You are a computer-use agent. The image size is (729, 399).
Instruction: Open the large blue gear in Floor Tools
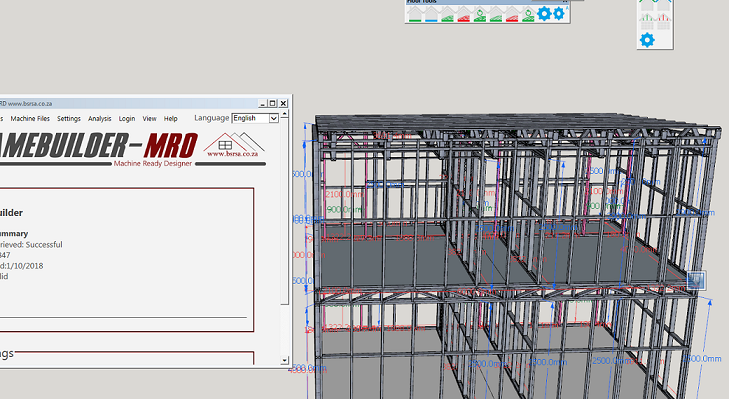coord(543,13)
